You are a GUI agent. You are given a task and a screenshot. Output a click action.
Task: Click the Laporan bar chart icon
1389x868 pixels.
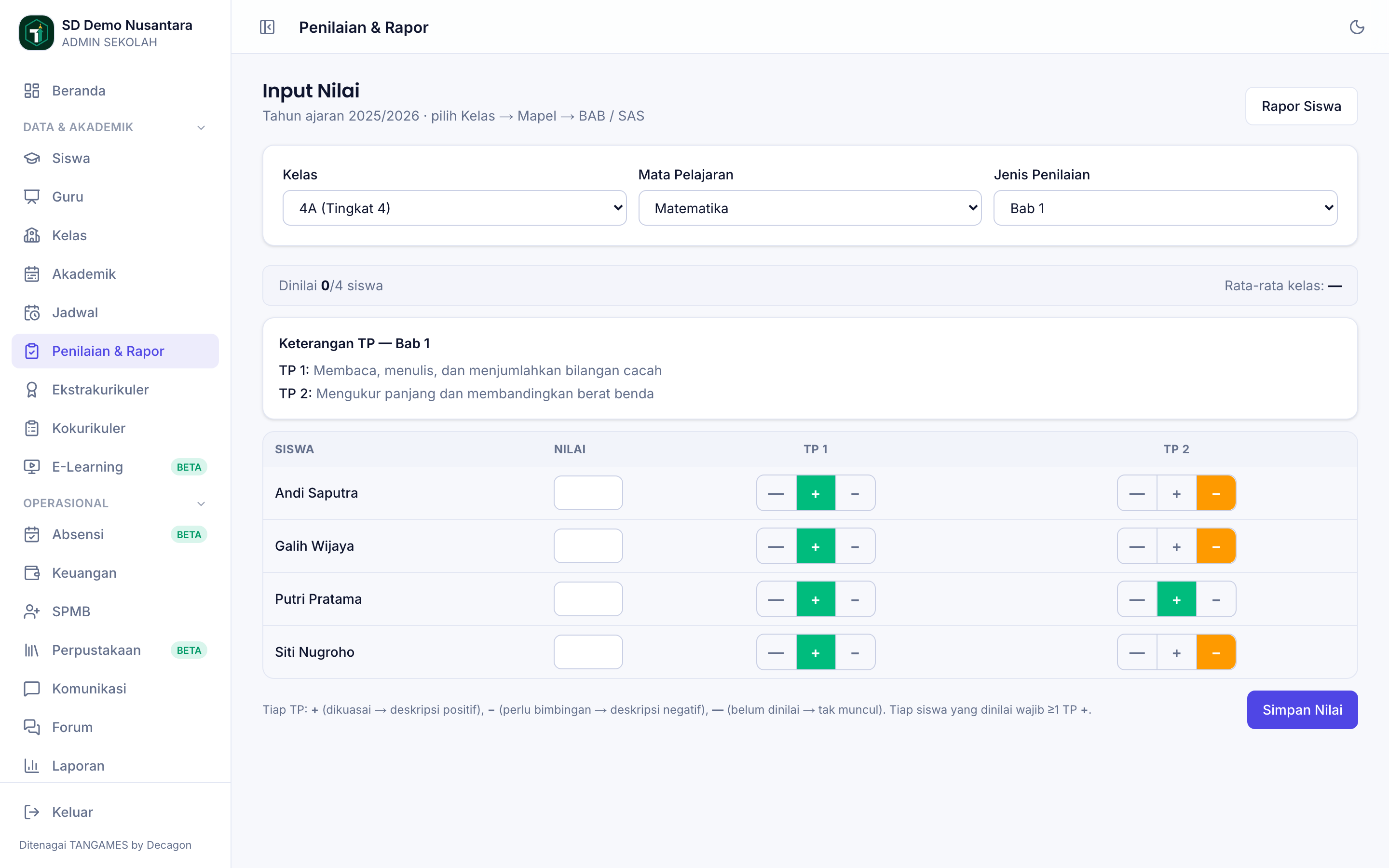31,766
